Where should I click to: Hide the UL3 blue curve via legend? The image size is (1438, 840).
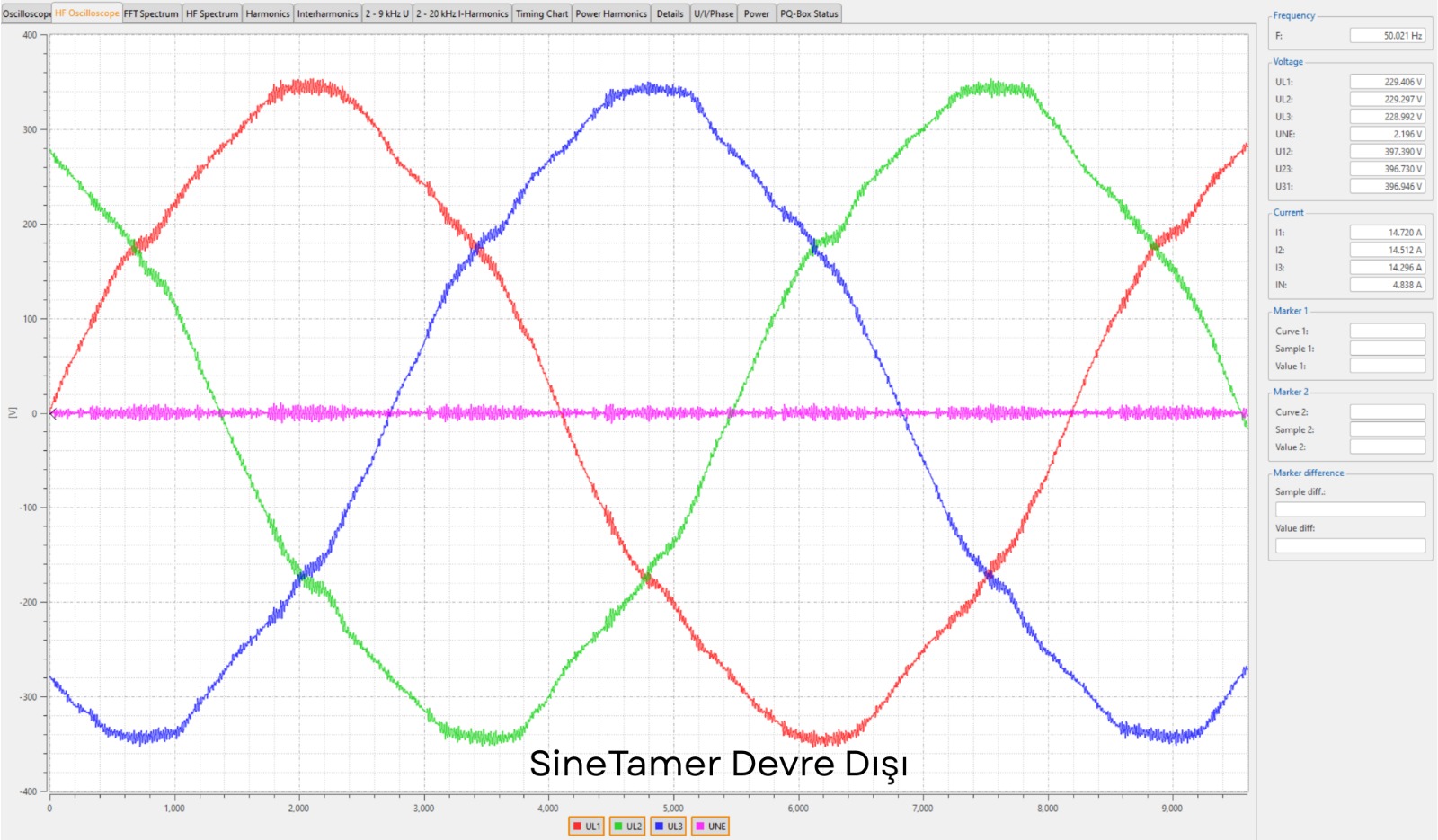669,827
